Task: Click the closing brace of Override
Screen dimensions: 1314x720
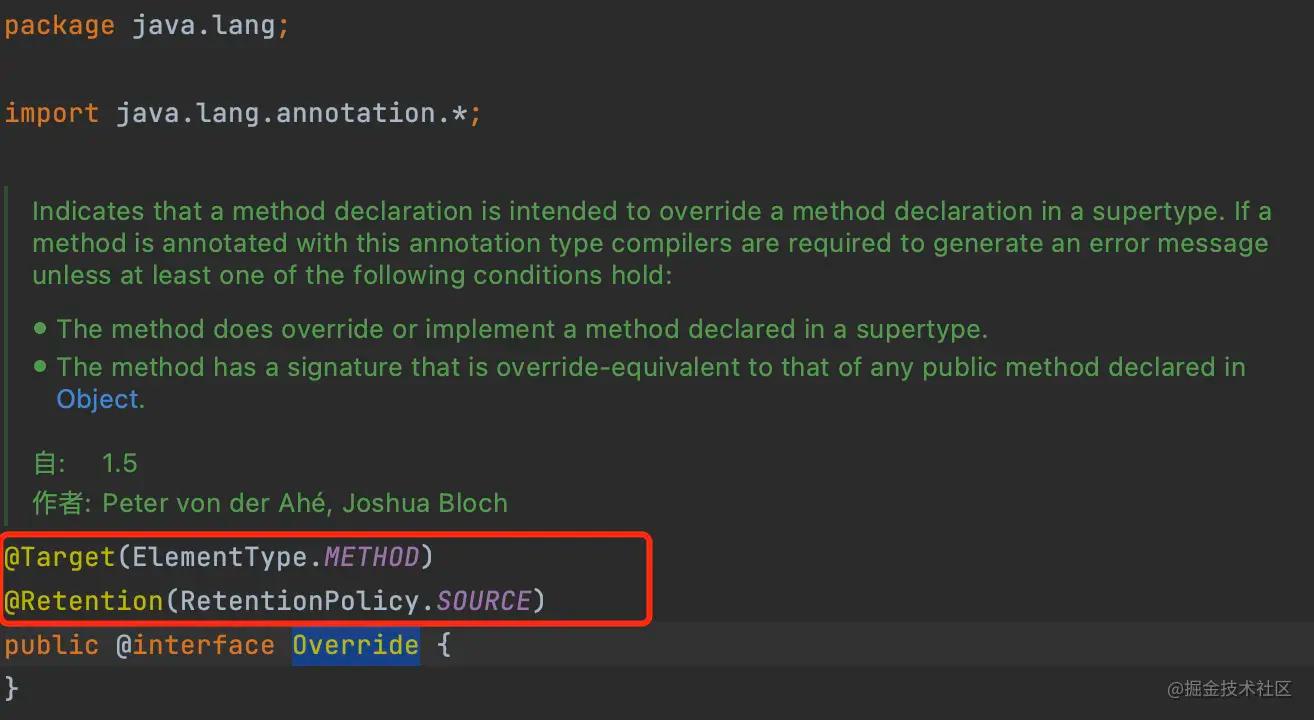Action: click(x=12, y=688)
